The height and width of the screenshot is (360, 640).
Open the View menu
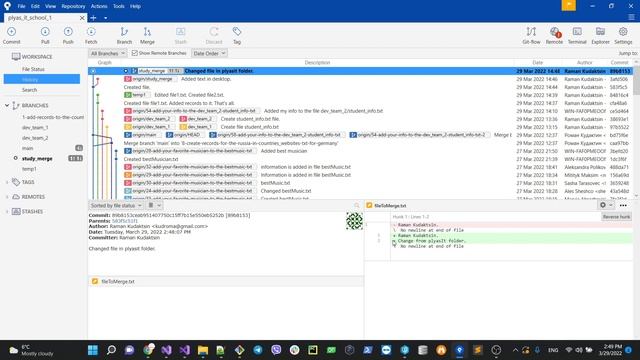50,6
